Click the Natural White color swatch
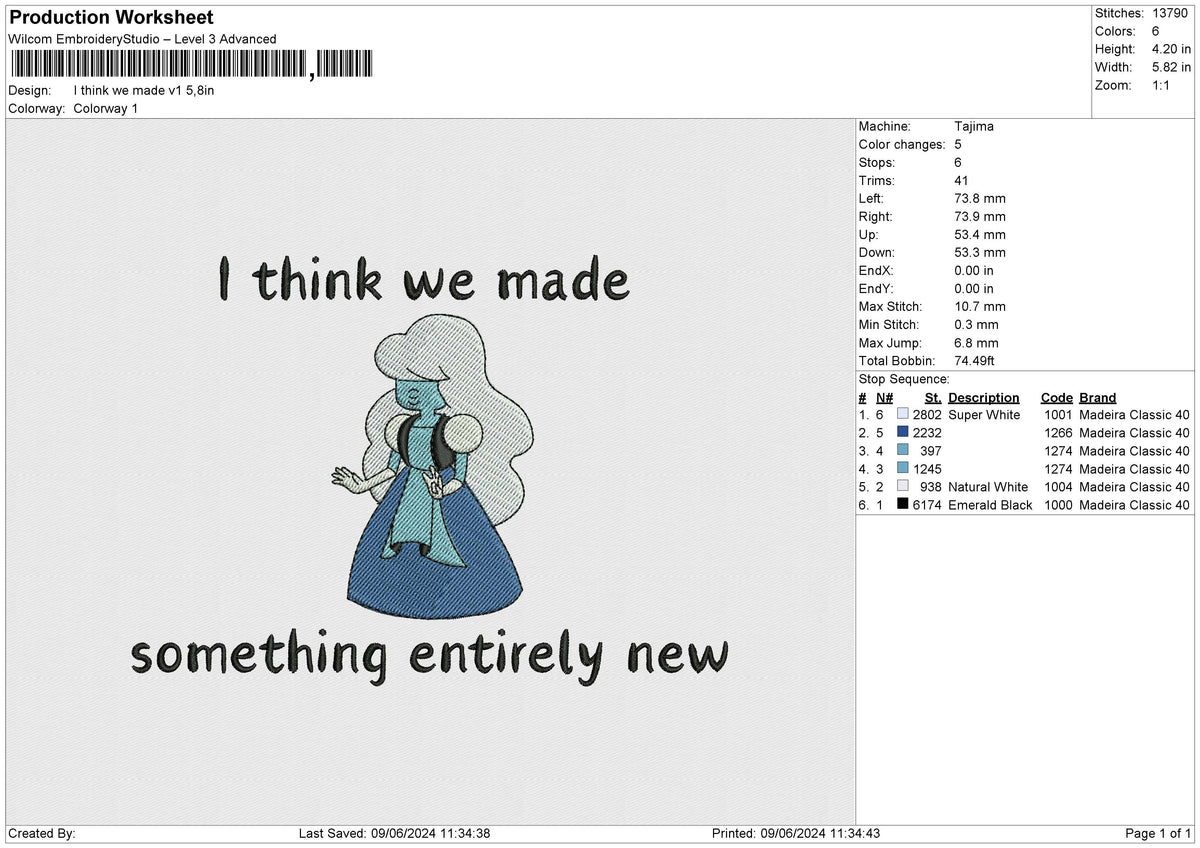Viewport: 1200px width, 848px height. (x=903, y=486)
